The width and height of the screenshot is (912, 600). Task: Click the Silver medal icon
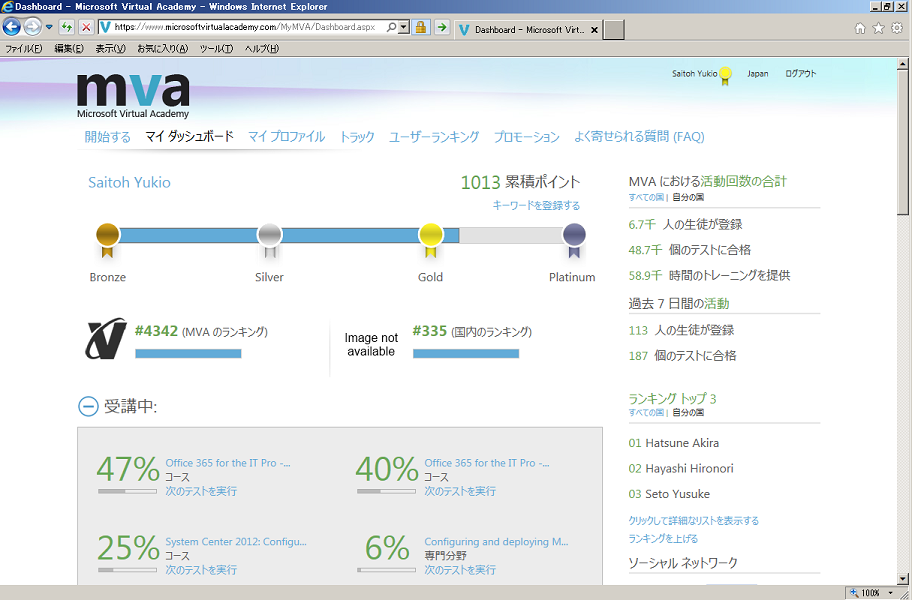click(x=269, y=236)
